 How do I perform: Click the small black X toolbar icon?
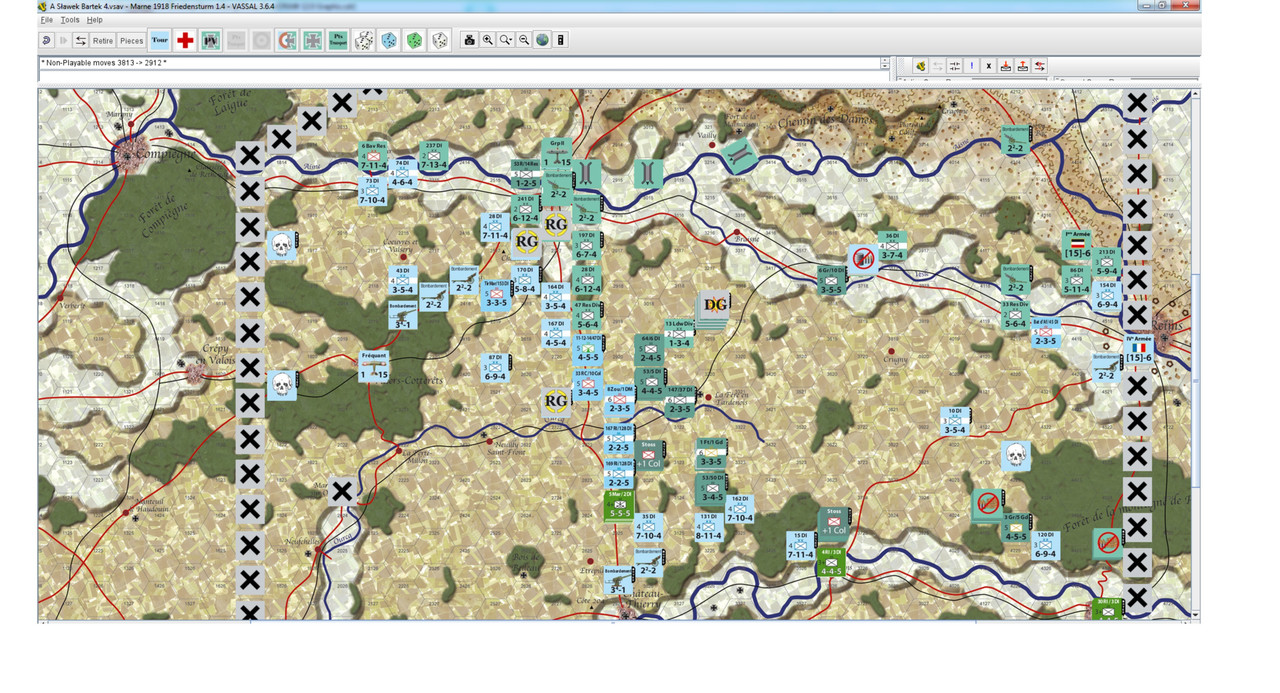coord(988,66)
